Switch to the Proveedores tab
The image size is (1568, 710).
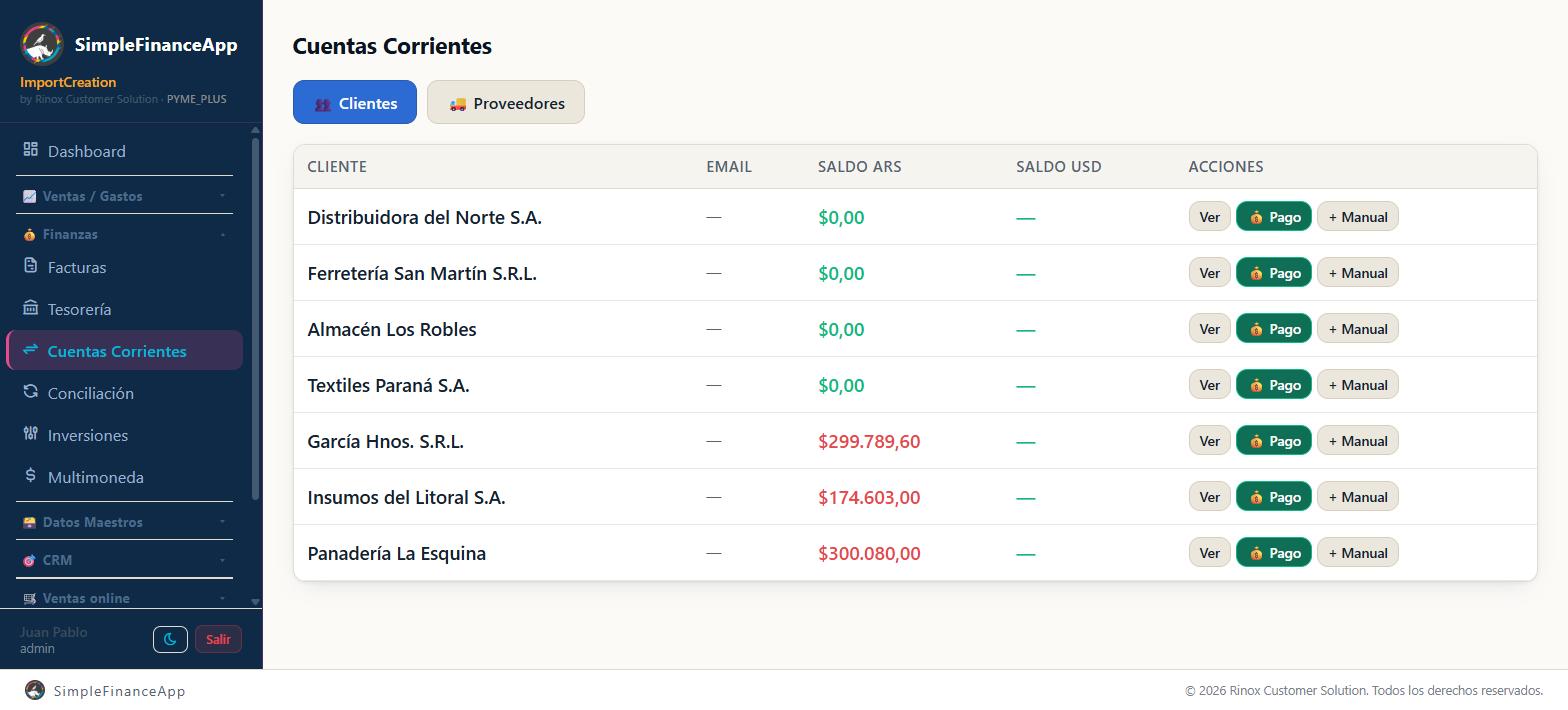pyautogui.click(x=506, y=102)
